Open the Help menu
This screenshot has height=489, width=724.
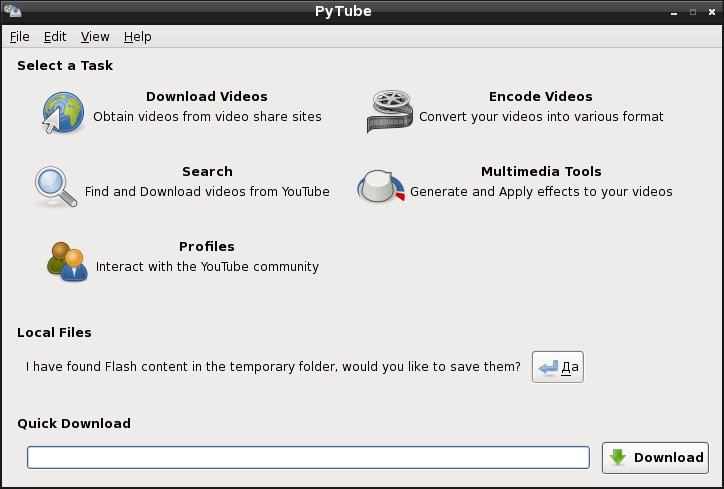pyautogui.click(x=138, y=36)
